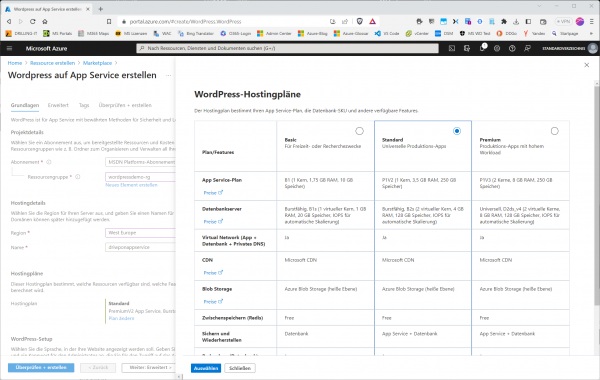This screenshot has width=600, height=380.
Task: Expand the bookmarks overflow arrow
Action: 592,34
